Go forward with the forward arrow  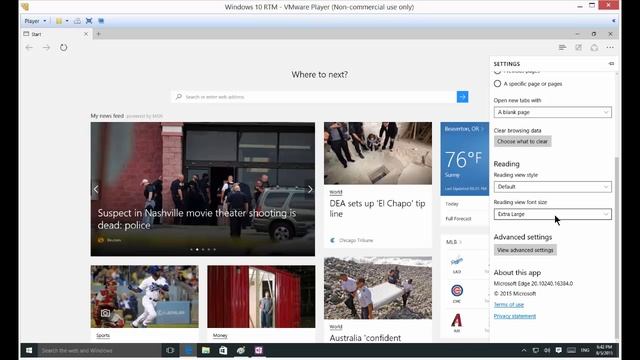tap(46, 48)
